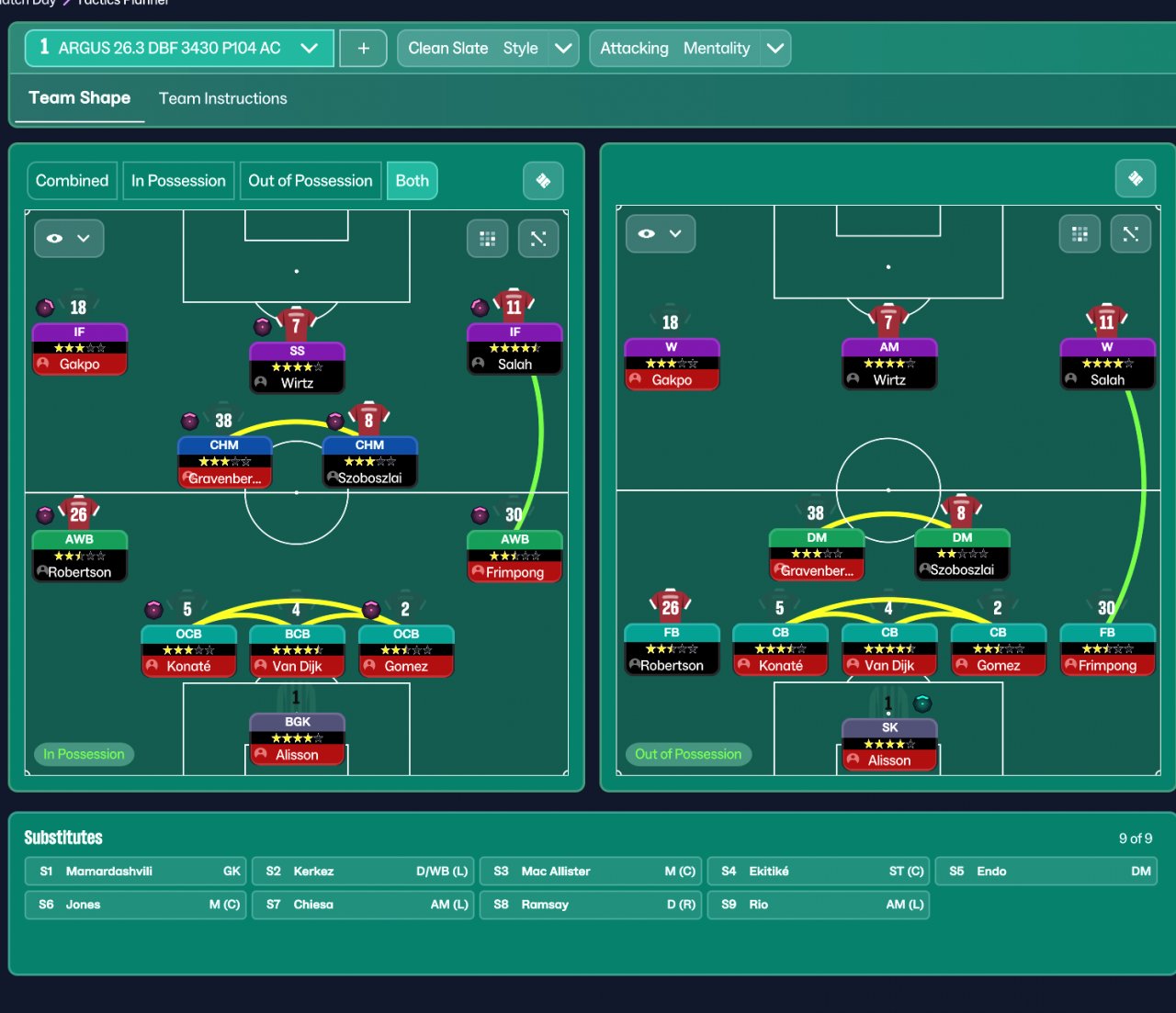Select substitute S1 Mamardashvili
Viewport: 1176px width, 1013px height.
[136, 872]
